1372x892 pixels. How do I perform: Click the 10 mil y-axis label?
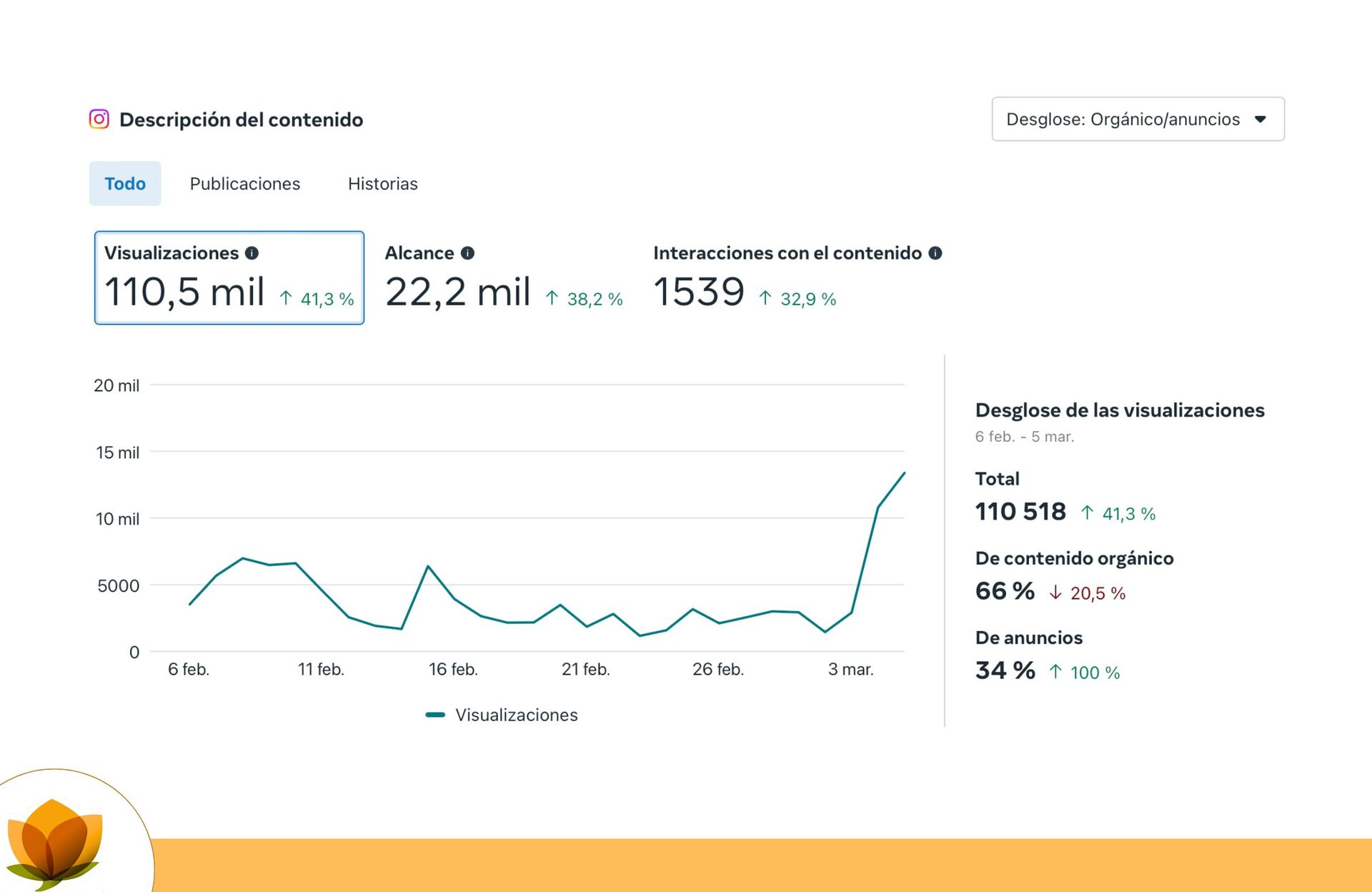coord(118,519)
